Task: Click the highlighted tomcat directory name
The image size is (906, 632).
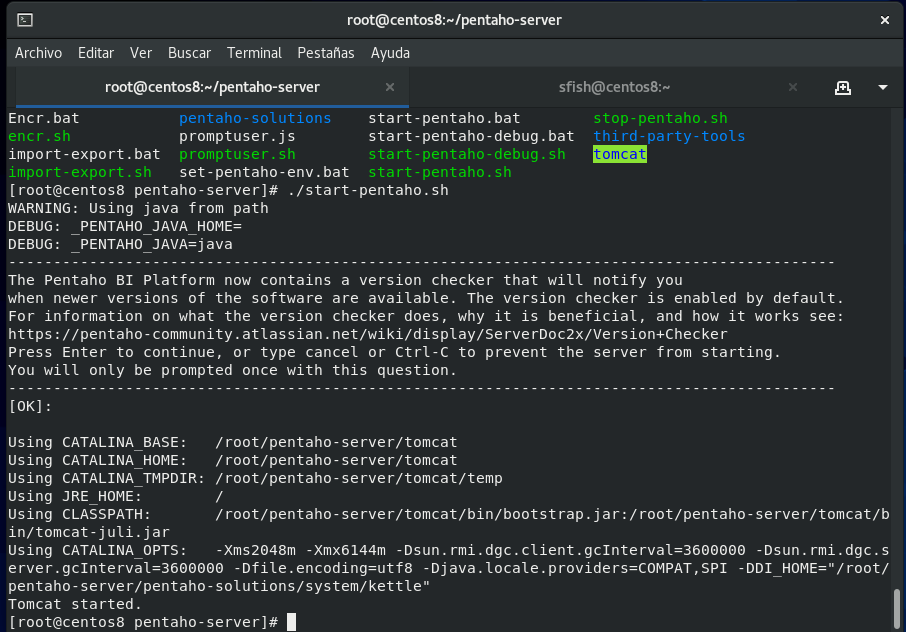Action: (x=619, y=154)
